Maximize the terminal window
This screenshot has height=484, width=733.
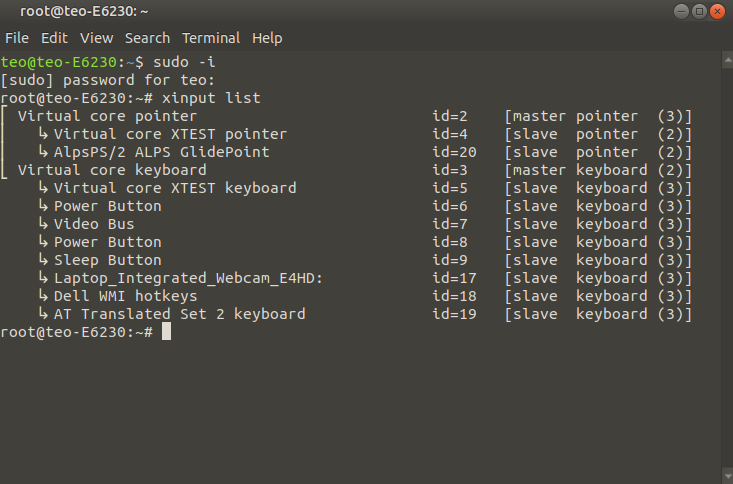point(699,12)
